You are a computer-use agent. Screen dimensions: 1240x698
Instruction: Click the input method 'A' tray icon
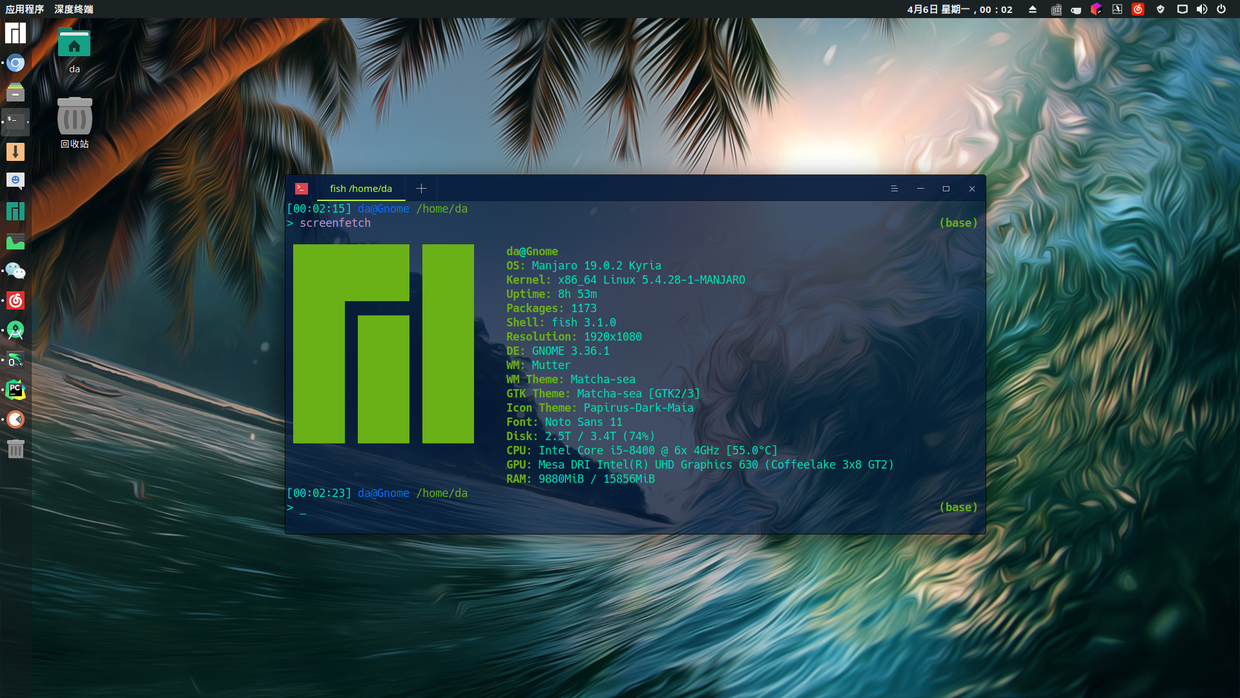pyautogui.click(x=1117, y=9)
